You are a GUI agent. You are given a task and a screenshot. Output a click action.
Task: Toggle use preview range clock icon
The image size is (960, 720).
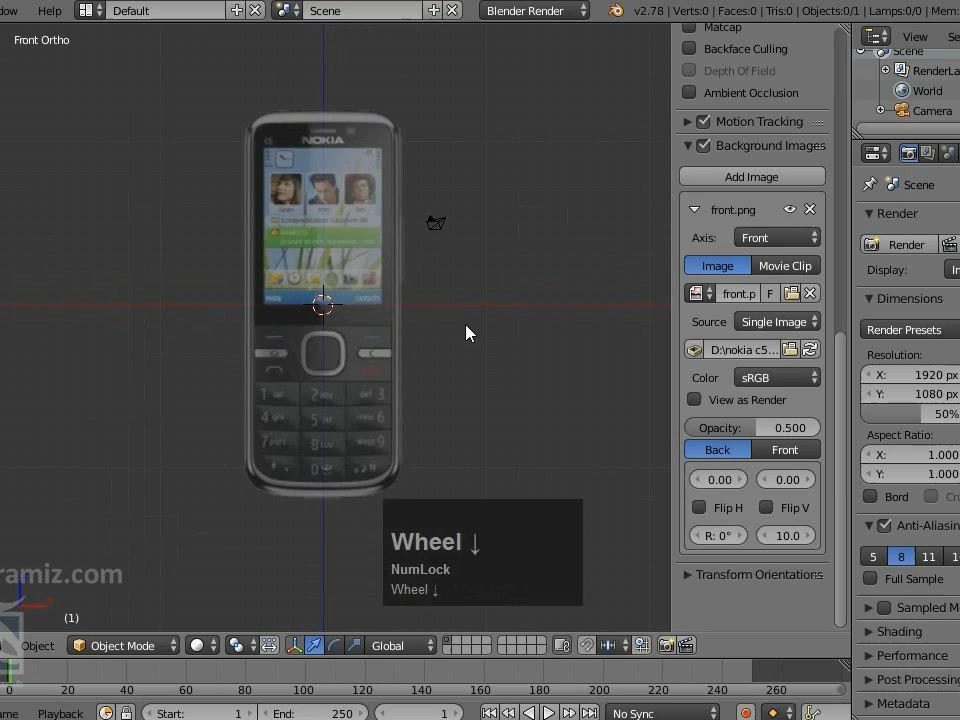coord(105,713)
